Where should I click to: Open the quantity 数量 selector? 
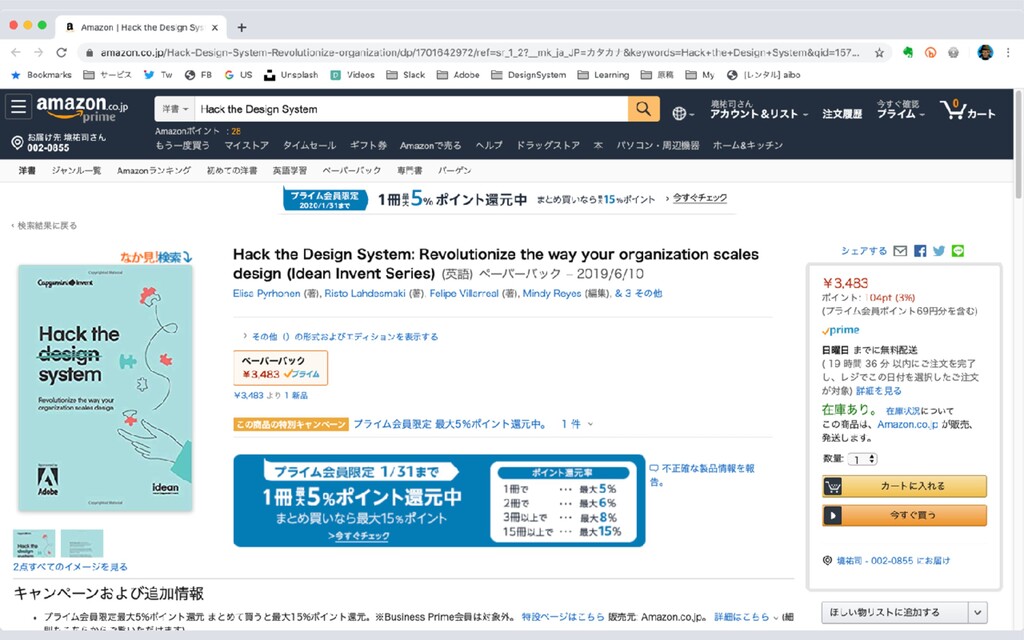pos(863,460)
